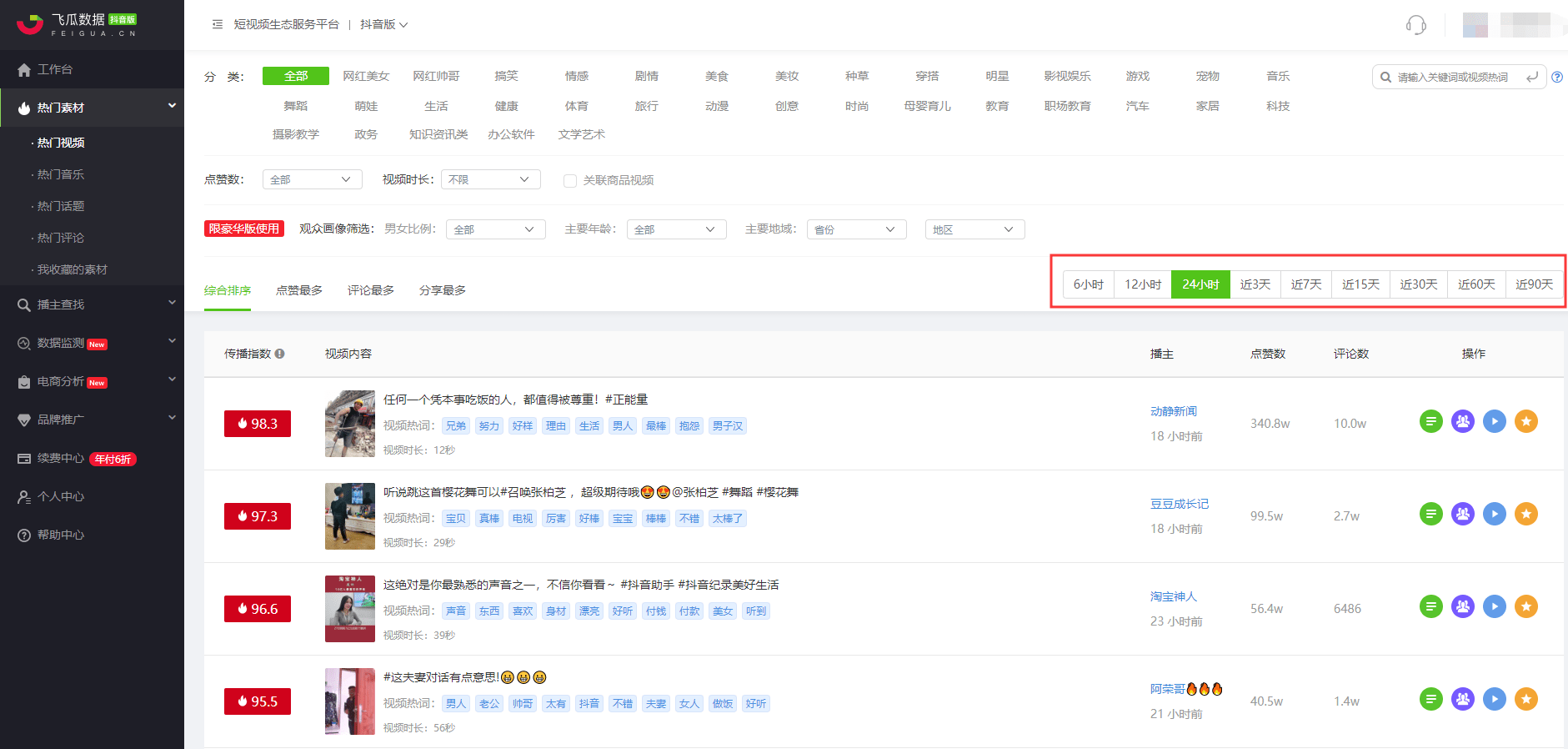
Task: Open purple audience icon for 豆豆成长记 row
Action: (x=1463, y=514)
